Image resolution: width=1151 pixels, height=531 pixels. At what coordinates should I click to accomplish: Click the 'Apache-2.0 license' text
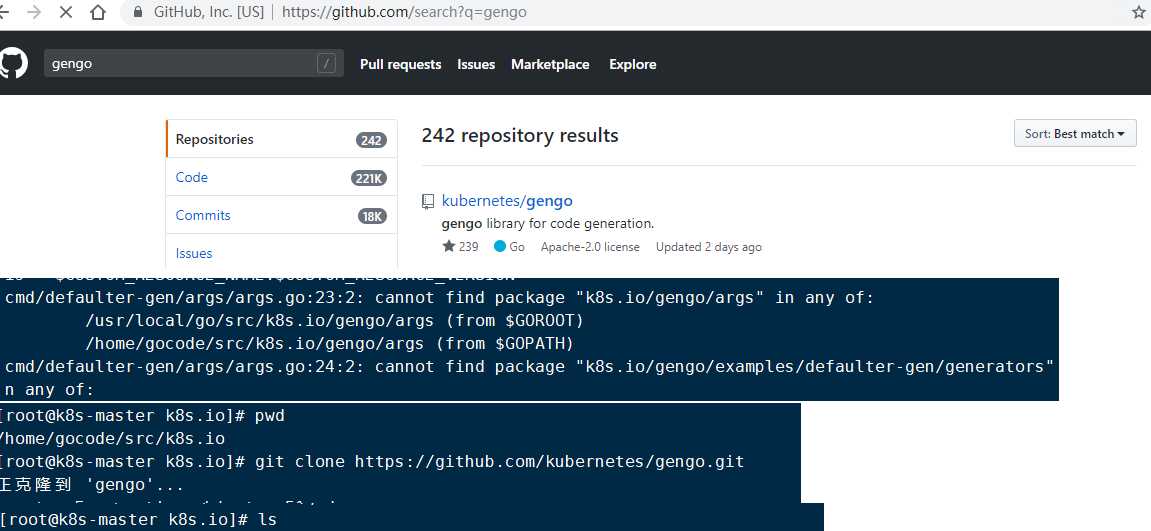(590, 247)
